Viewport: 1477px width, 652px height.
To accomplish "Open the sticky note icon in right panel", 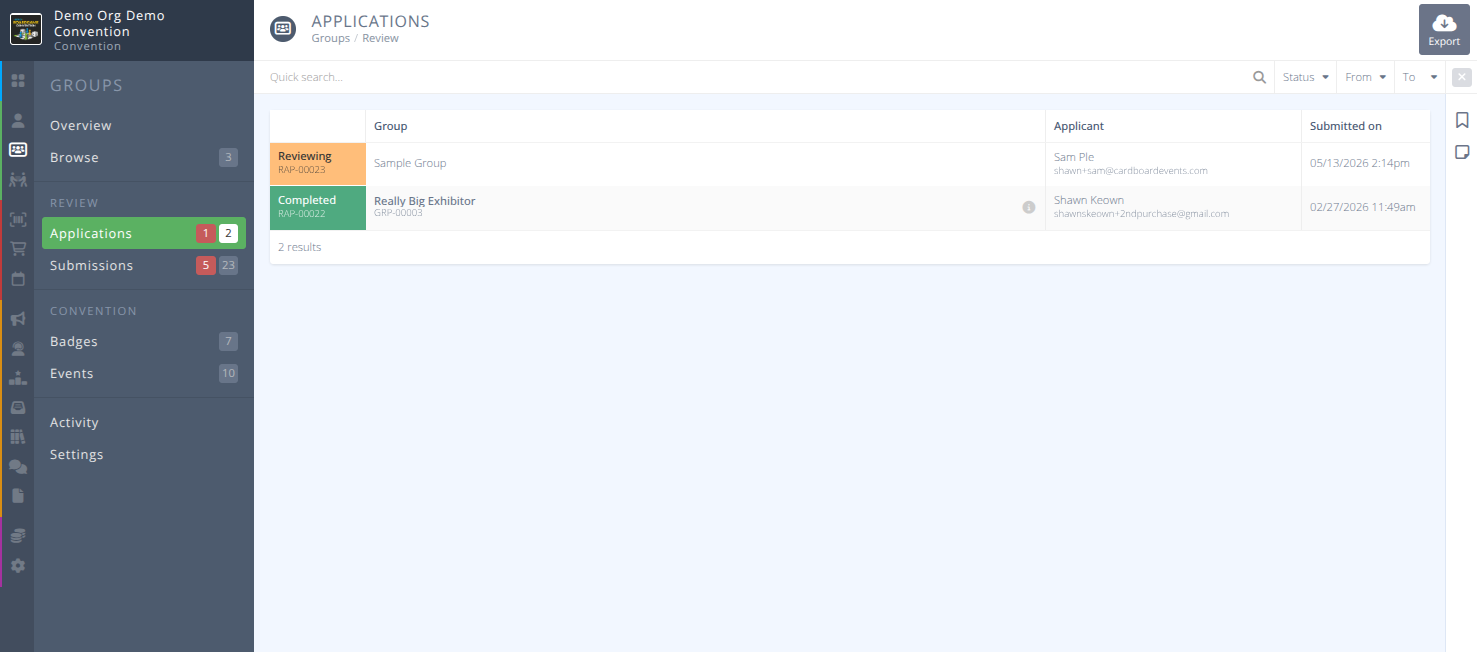I will click(x=1462, y=152).
